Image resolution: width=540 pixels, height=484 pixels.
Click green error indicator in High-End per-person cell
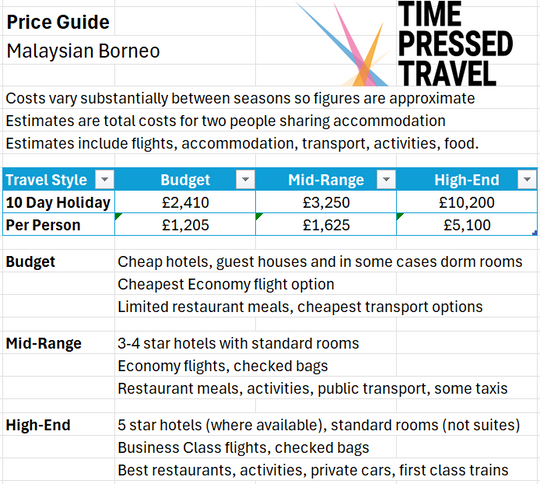[x=399, y=216]
